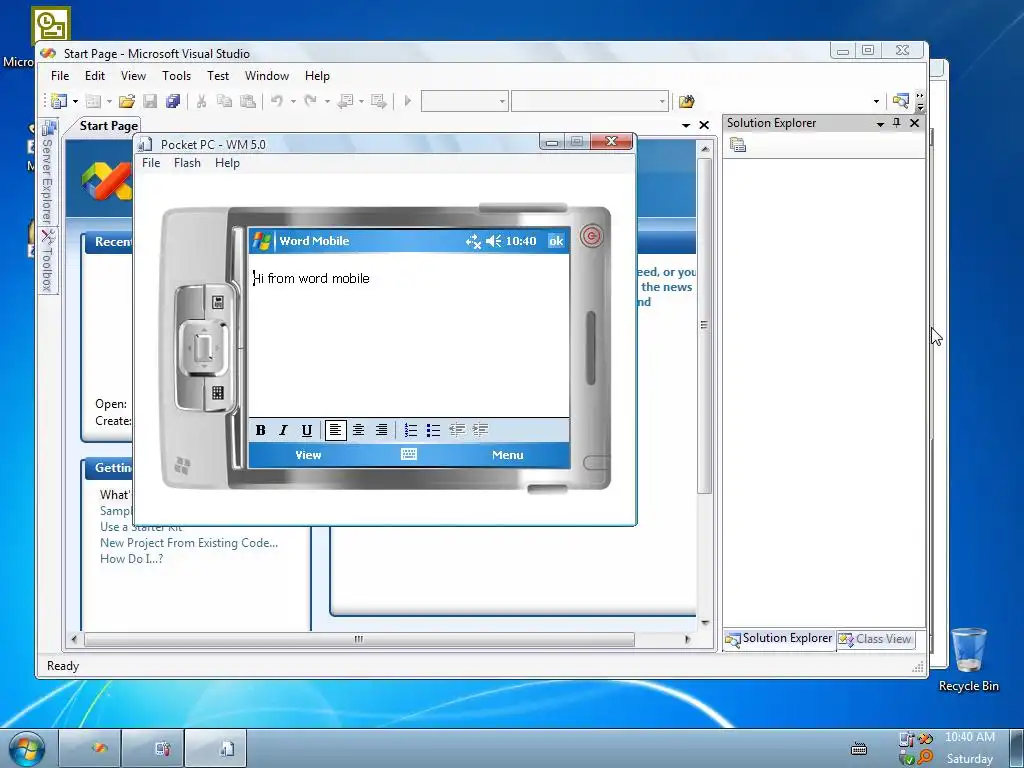Select align left in Word Mobile

click(336, 430)
